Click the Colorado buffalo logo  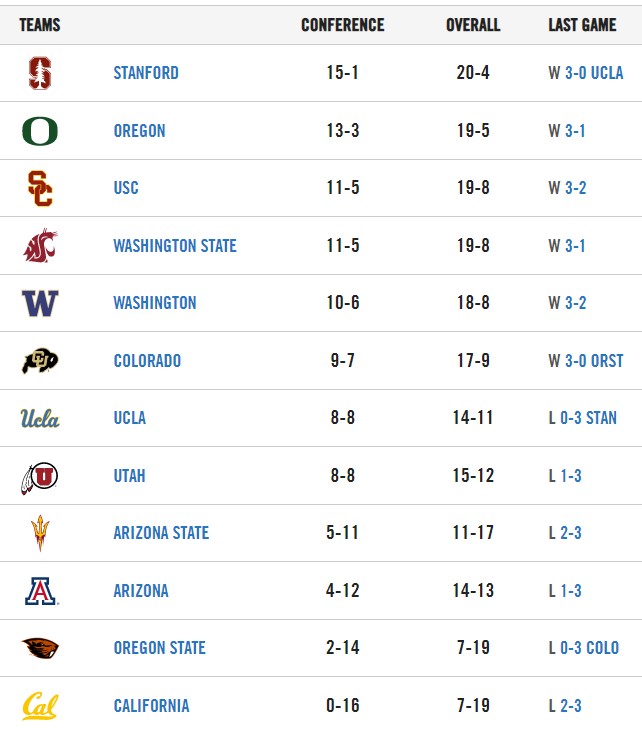coord(40,361)
